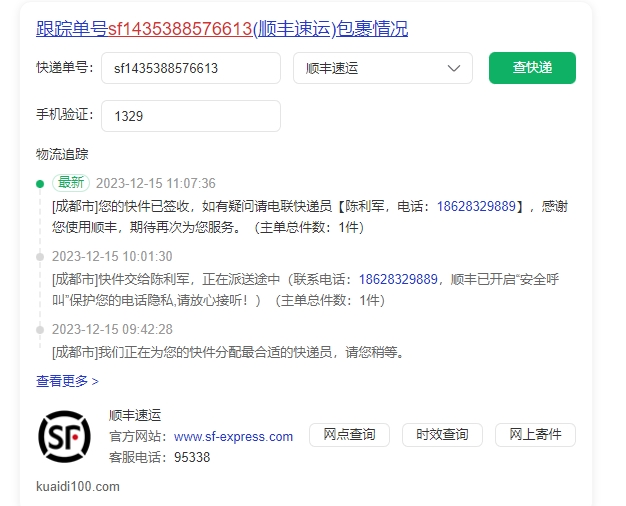Click the 快递单号 tracking number input field
This screenshot has height=506, width=626.
click(x=191, y=68)
